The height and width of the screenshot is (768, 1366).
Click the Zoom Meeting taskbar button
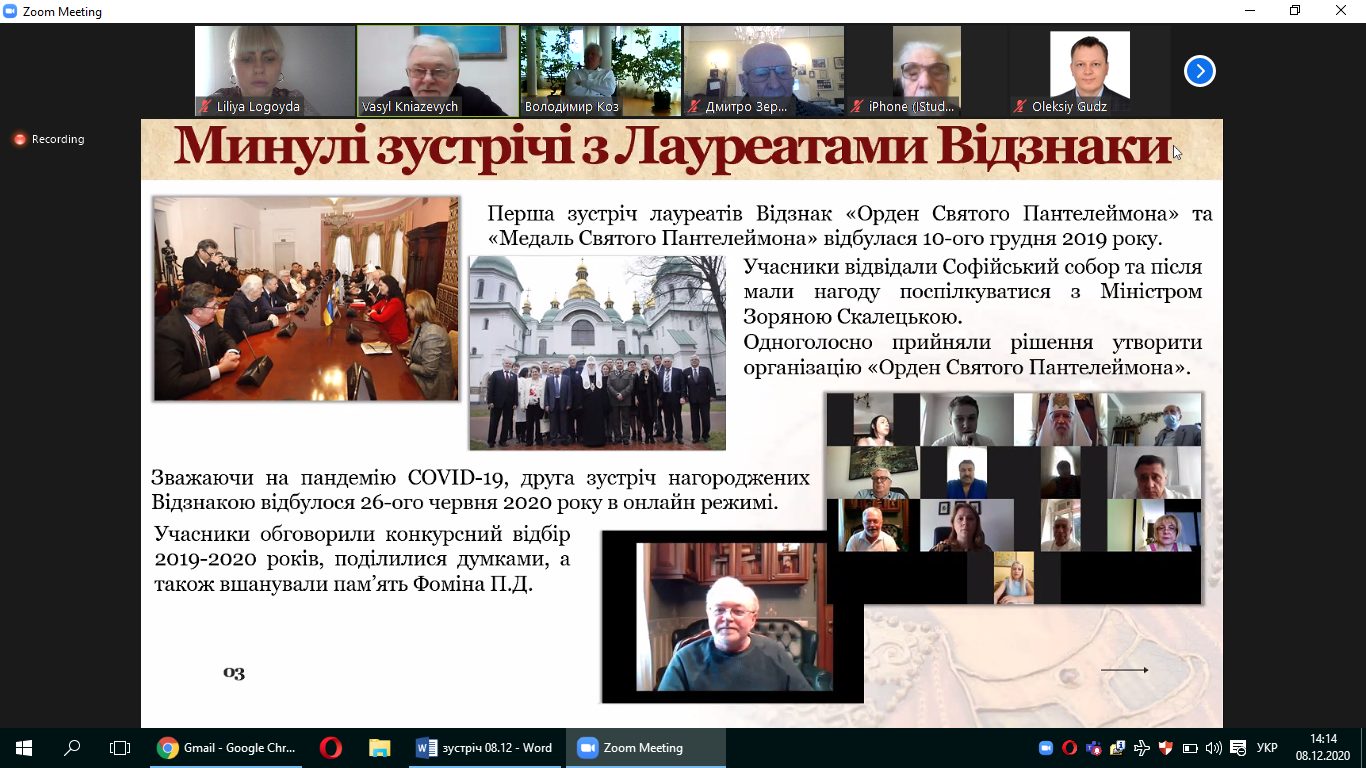click(632, 748)
